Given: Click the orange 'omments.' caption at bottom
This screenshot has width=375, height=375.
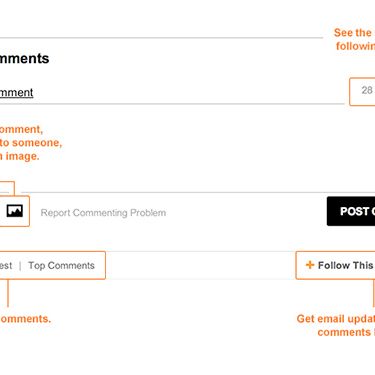Looking at the screenshot, I should [25, 319].
